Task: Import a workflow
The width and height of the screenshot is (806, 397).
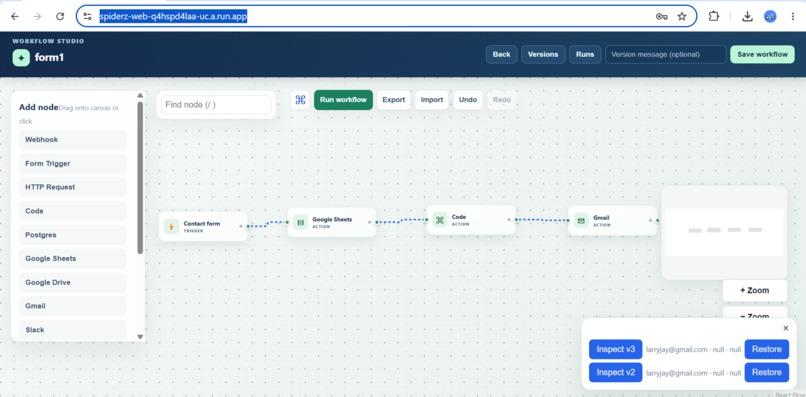Action: coord(432,100)
